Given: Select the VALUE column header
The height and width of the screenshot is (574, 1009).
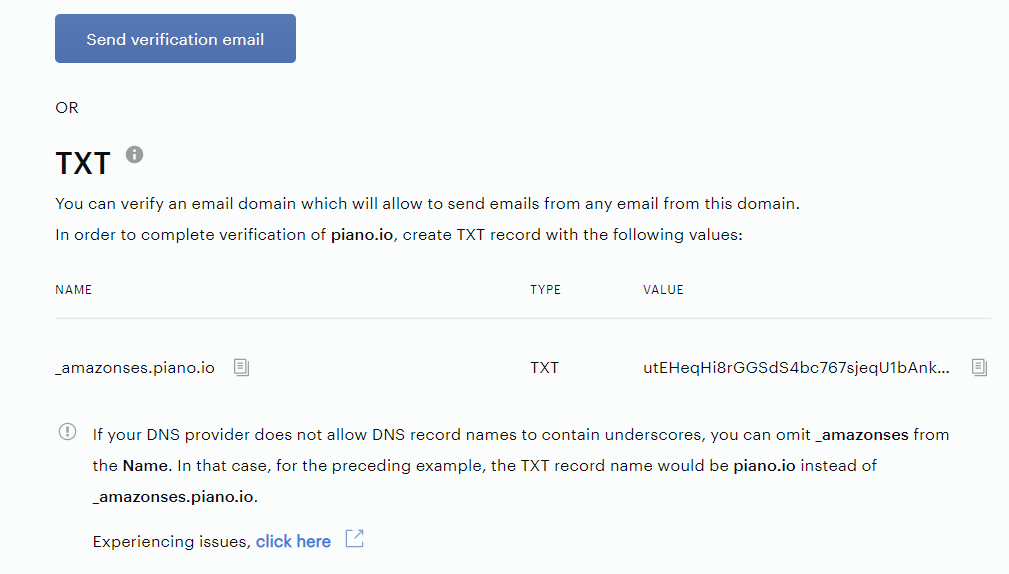Looking at the screenshot, I should (663, 290).
